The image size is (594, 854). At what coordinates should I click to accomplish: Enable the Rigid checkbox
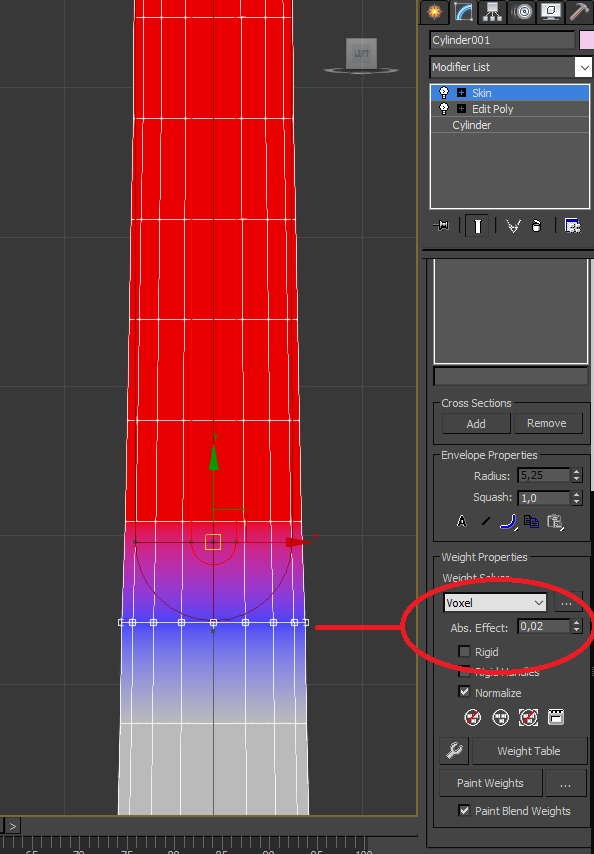[464, 651]
